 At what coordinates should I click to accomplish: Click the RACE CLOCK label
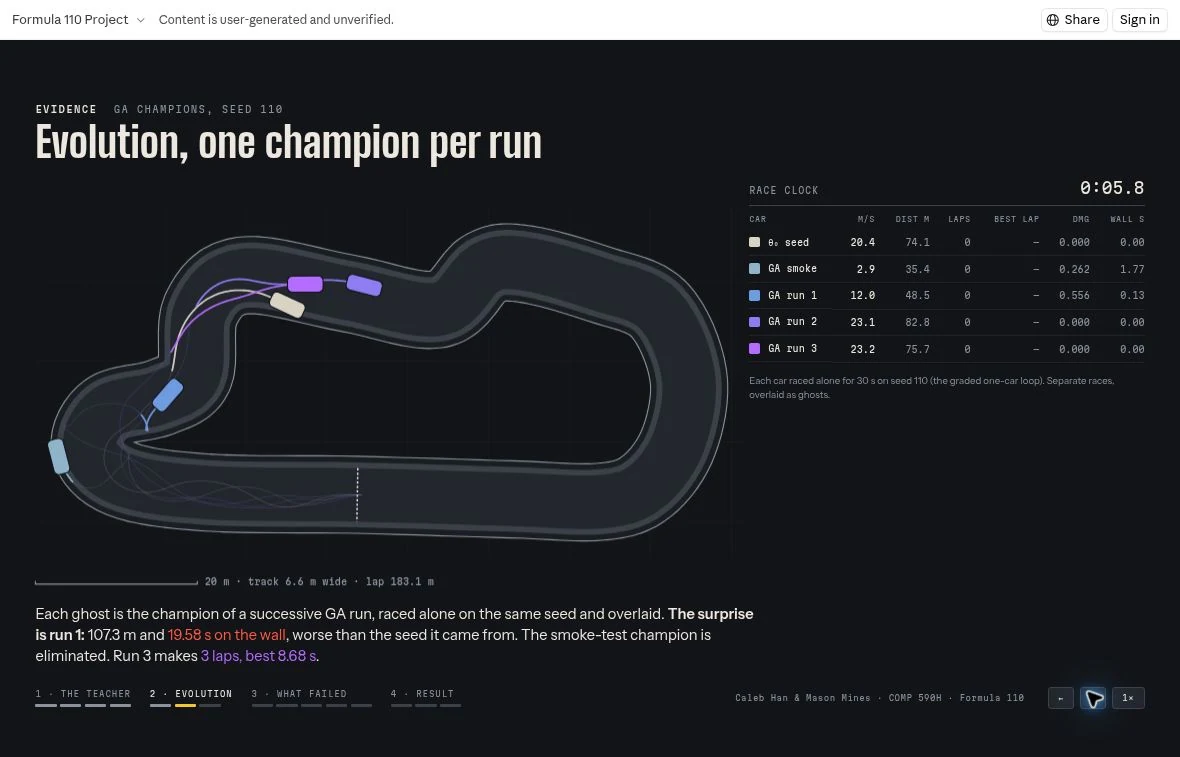[x=783, y=190]
